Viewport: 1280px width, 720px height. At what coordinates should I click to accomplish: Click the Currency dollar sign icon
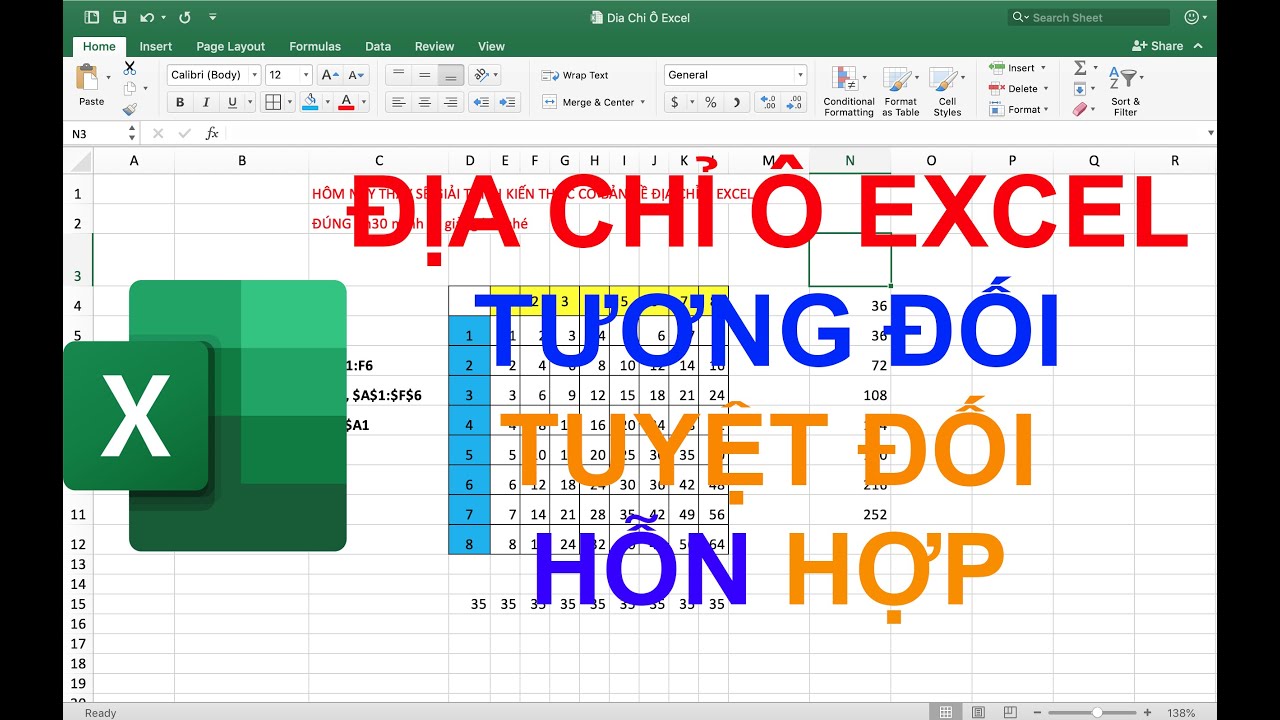[675, 102]
